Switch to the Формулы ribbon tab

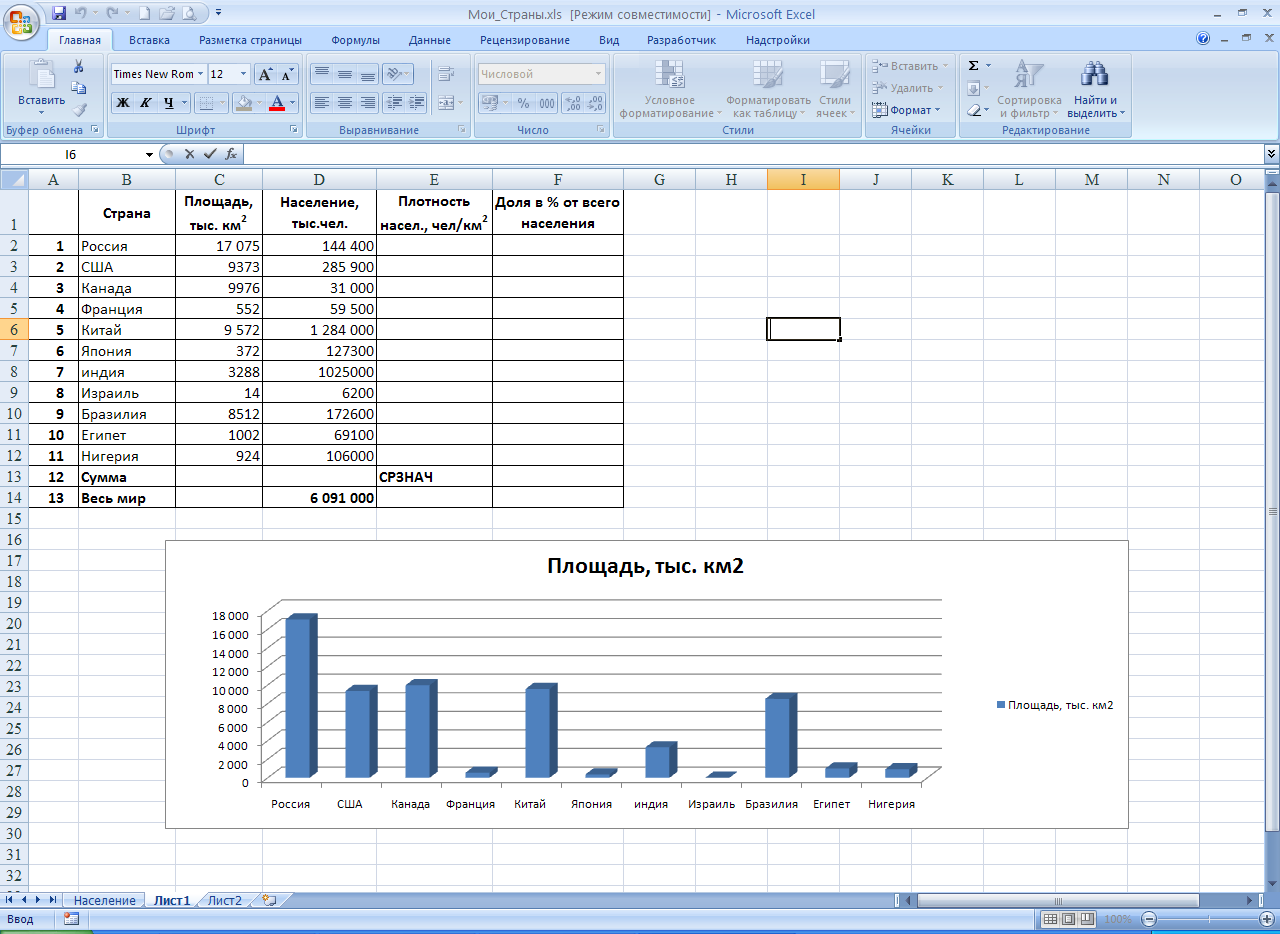coord(355,40)
